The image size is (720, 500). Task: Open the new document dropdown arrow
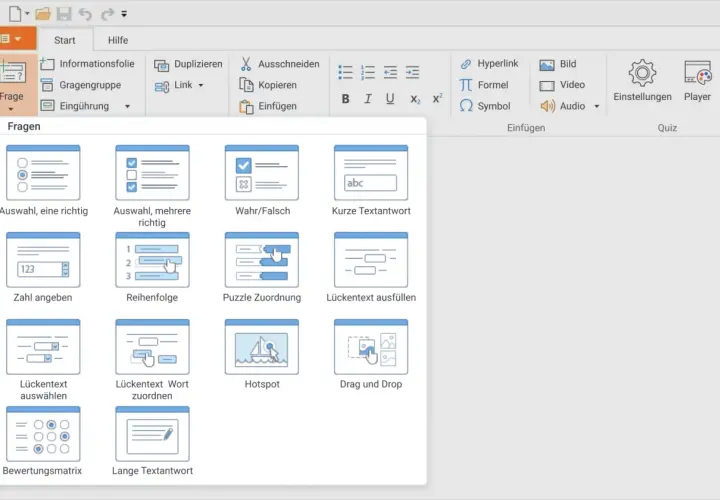27,14
